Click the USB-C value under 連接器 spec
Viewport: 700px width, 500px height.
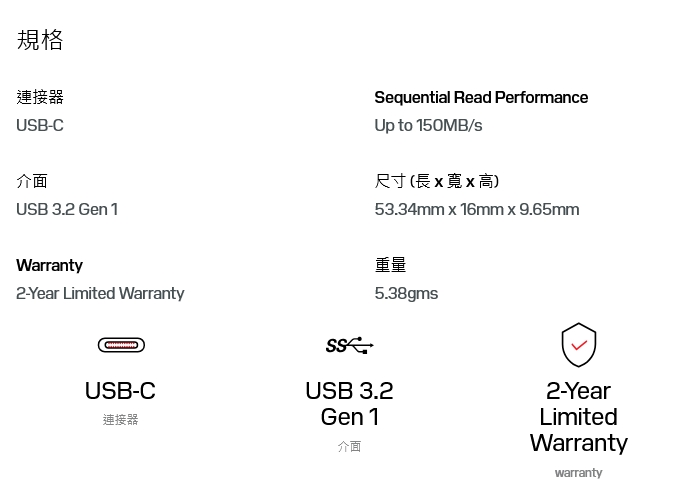40,125
